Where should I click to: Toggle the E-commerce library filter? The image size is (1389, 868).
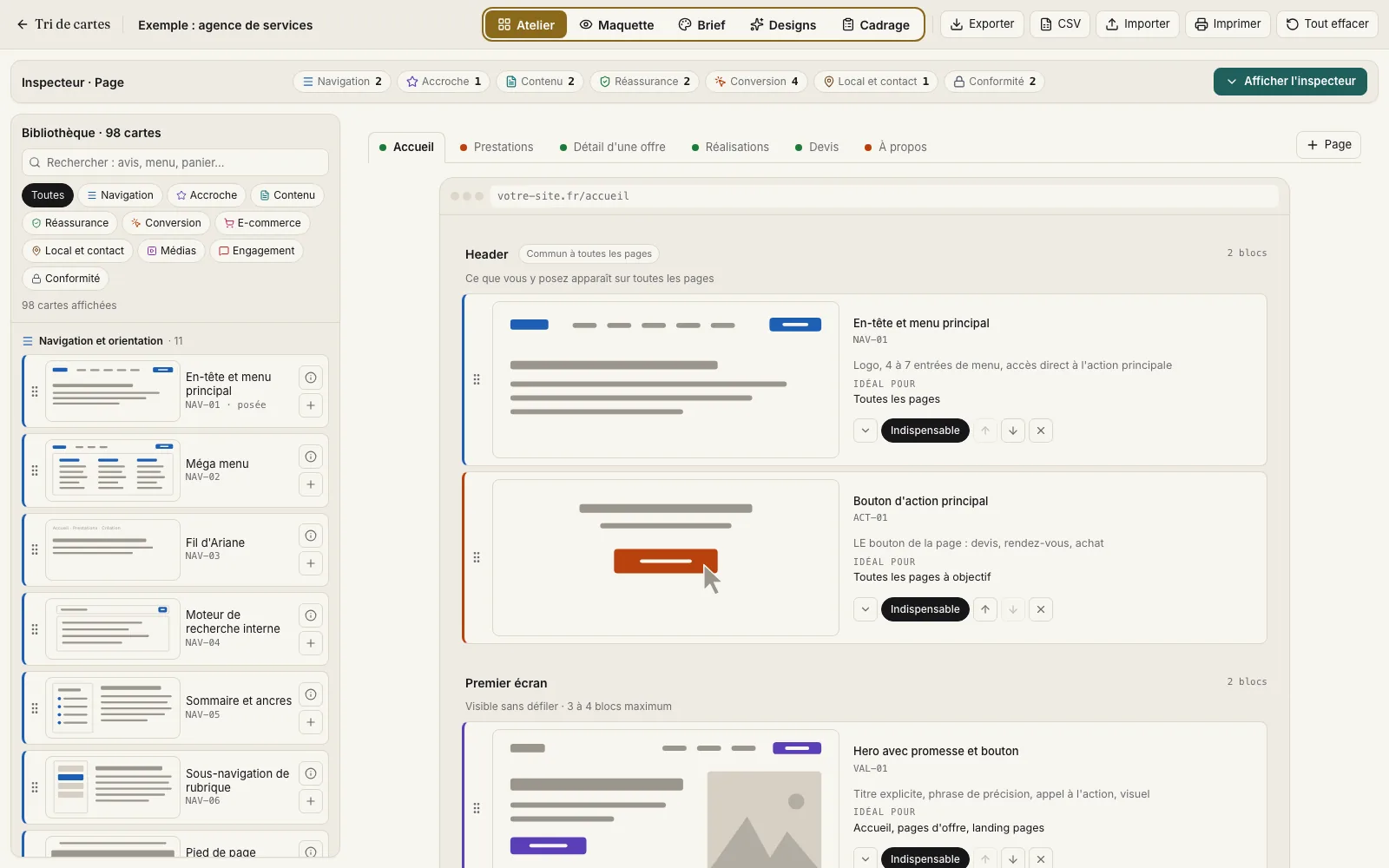click(x=262, y=223)
